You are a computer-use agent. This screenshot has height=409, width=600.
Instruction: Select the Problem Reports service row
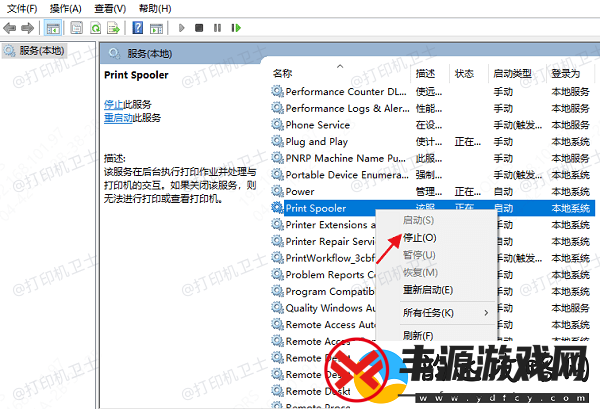(x=331, y=275)
